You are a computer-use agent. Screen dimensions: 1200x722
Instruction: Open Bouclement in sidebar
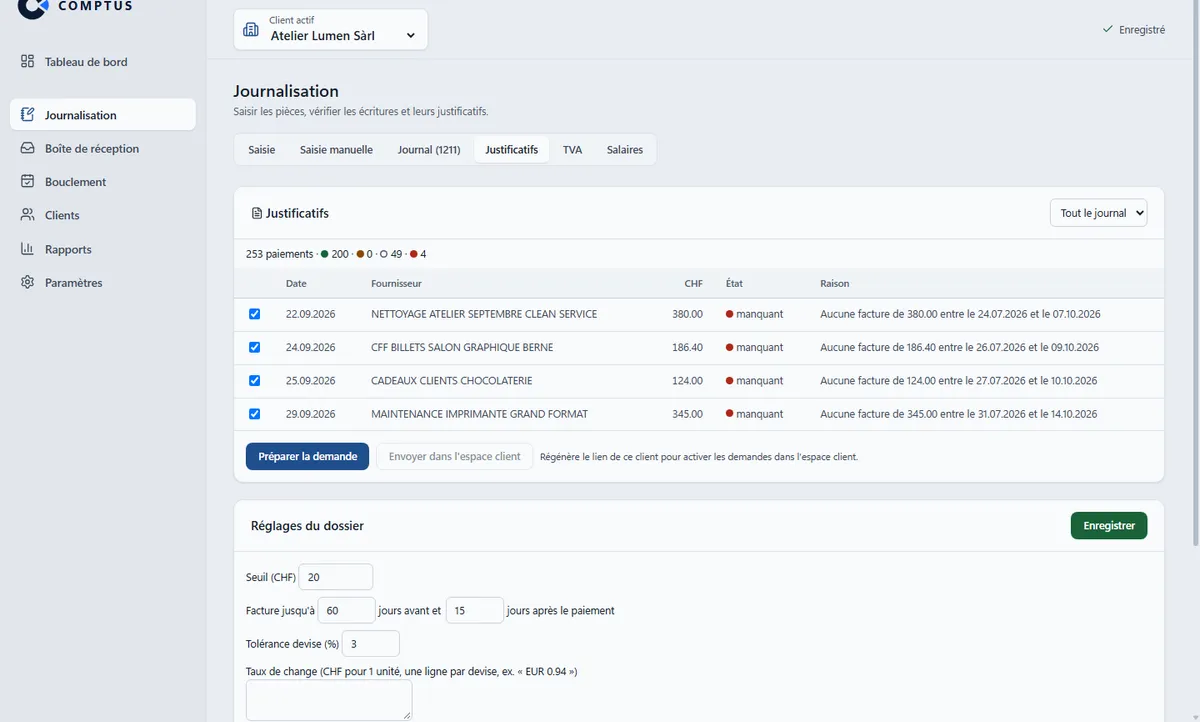pyautogui.click(x=103, y=182)
